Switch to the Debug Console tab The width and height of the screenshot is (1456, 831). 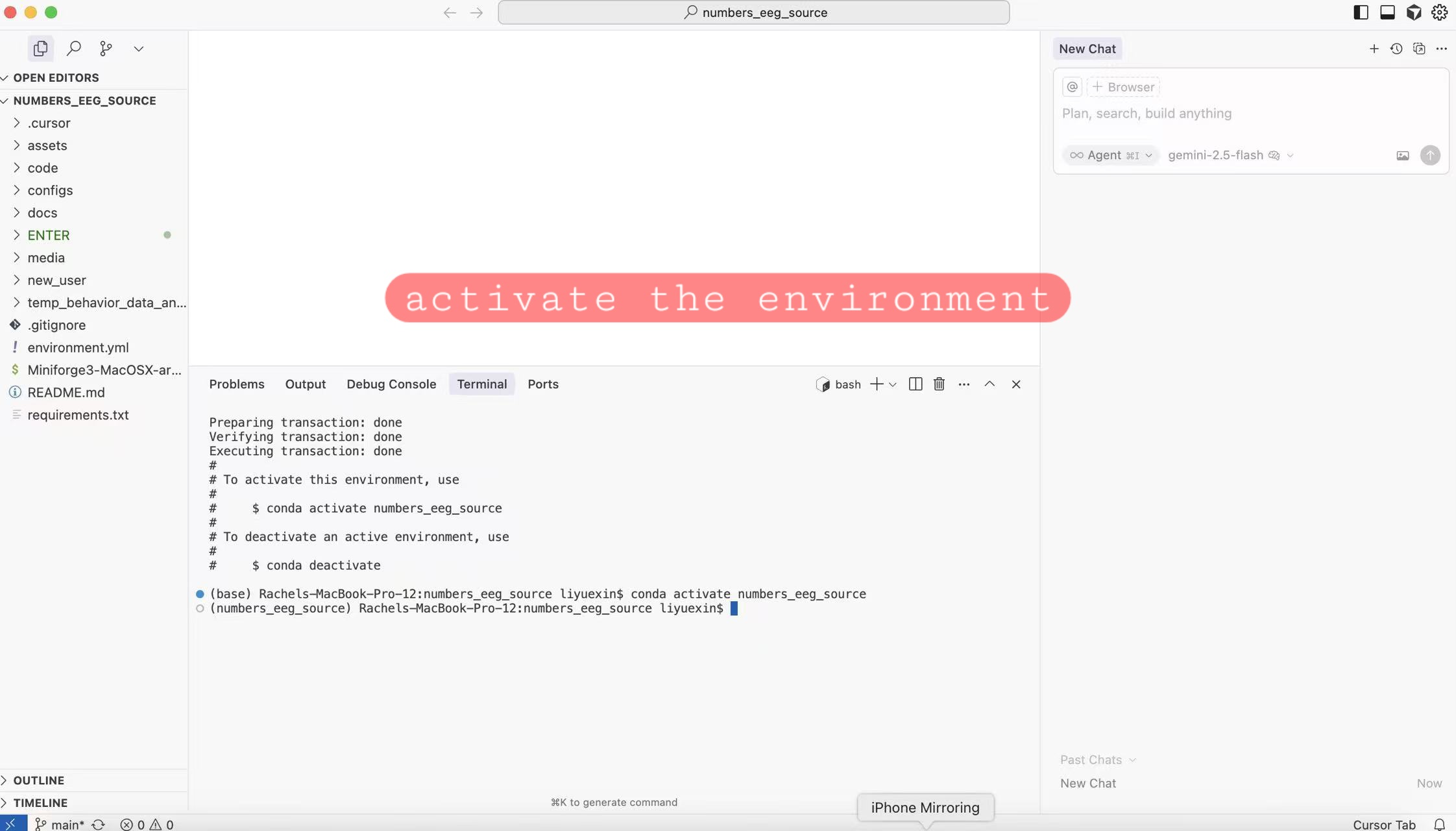click(391, 384)
